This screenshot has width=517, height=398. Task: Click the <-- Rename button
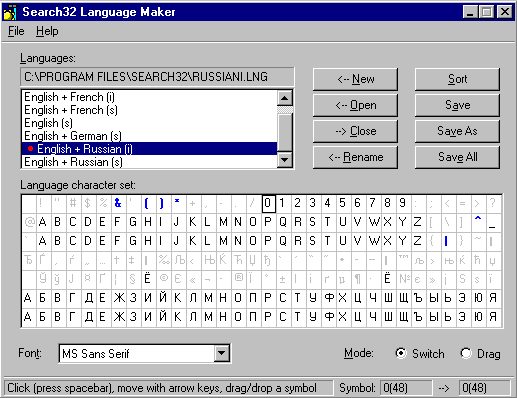pos(355,157)
